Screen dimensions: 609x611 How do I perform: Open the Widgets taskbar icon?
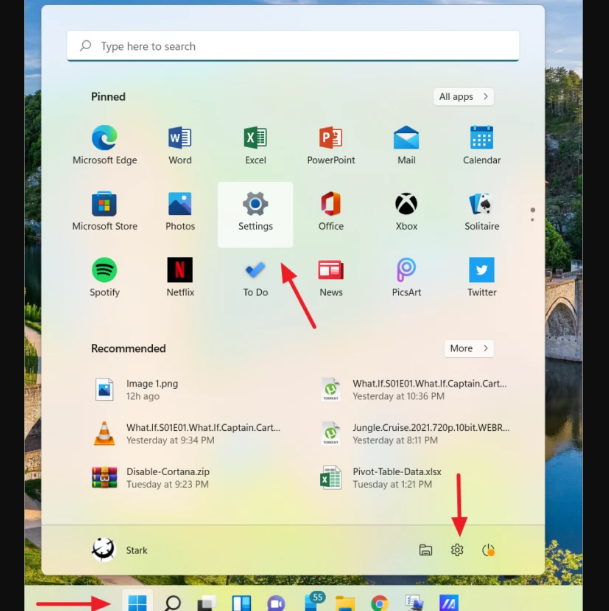coord(242,603)
